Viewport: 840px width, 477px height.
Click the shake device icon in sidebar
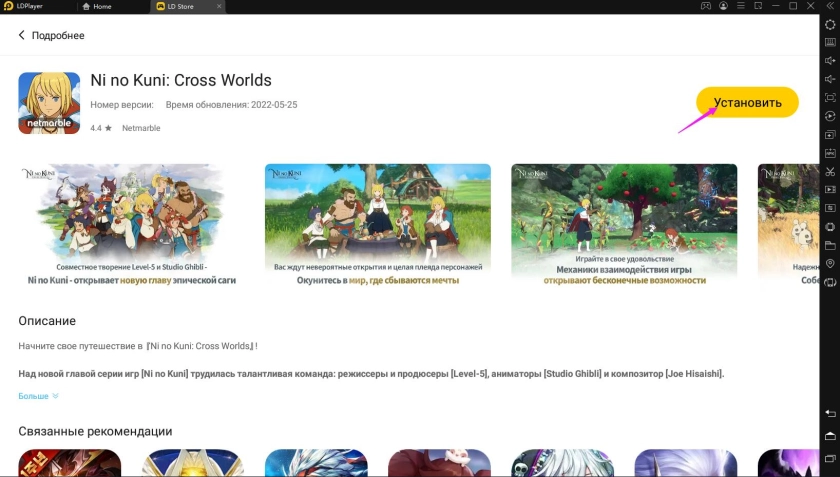coord(830,227)
